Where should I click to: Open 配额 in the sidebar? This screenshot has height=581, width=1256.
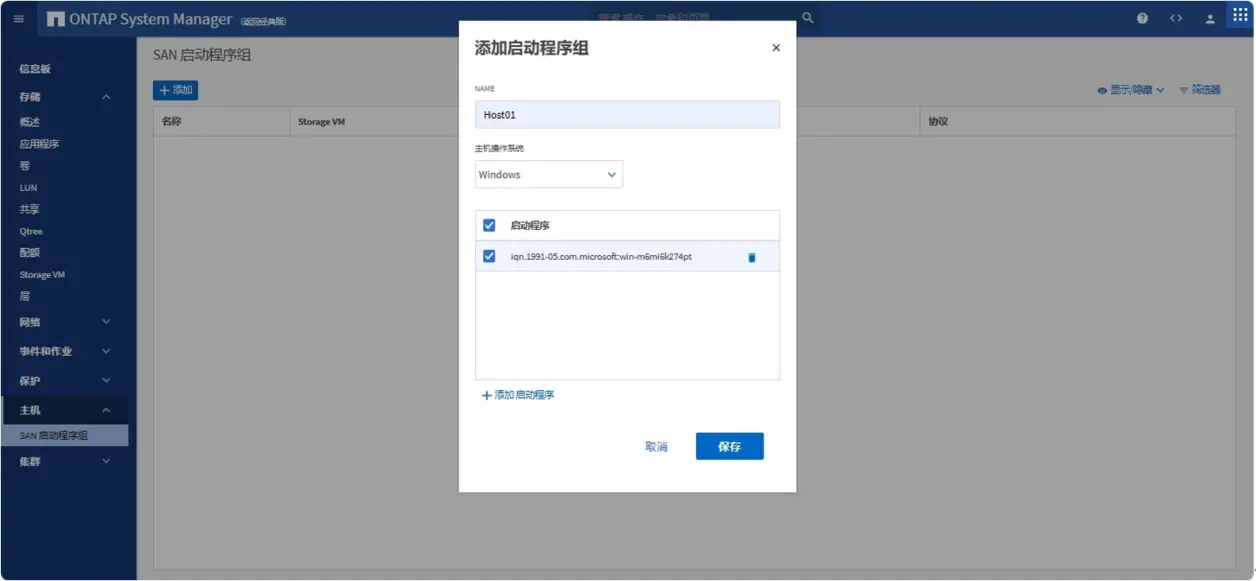coord(30,253)
